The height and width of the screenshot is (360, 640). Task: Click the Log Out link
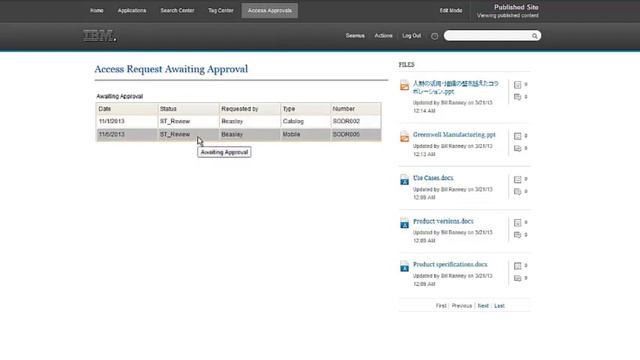coord(411,36)
